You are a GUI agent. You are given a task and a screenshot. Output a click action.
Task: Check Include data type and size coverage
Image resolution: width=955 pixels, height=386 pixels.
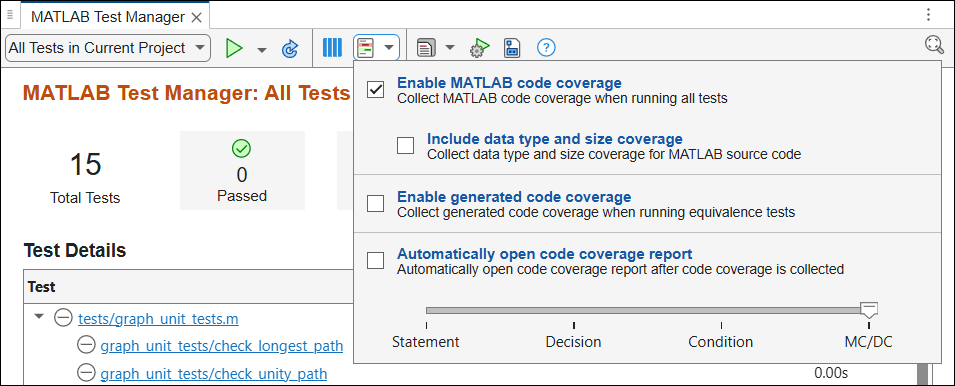tap(406, 146)
